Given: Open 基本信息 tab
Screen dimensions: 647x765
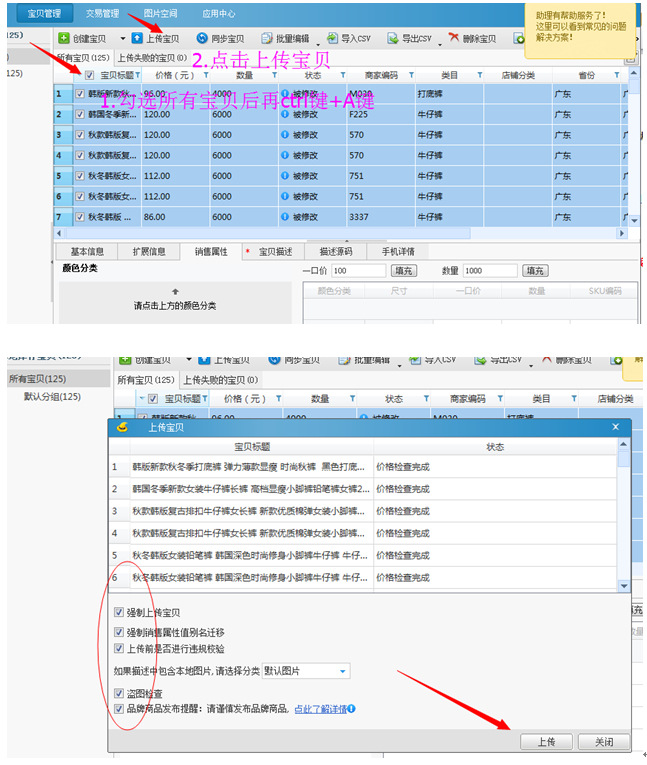Looking at the screenshot, I should (x=87, y=251).
